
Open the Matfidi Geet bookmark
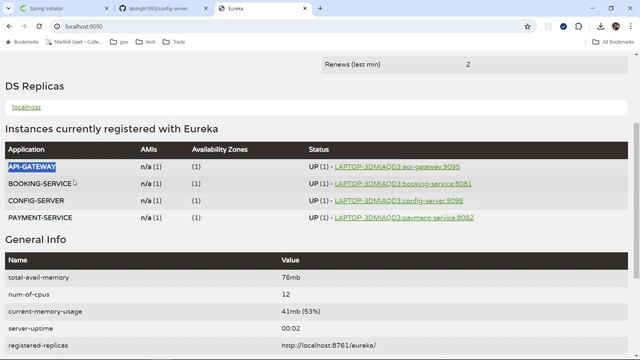(x=74, y=42)
